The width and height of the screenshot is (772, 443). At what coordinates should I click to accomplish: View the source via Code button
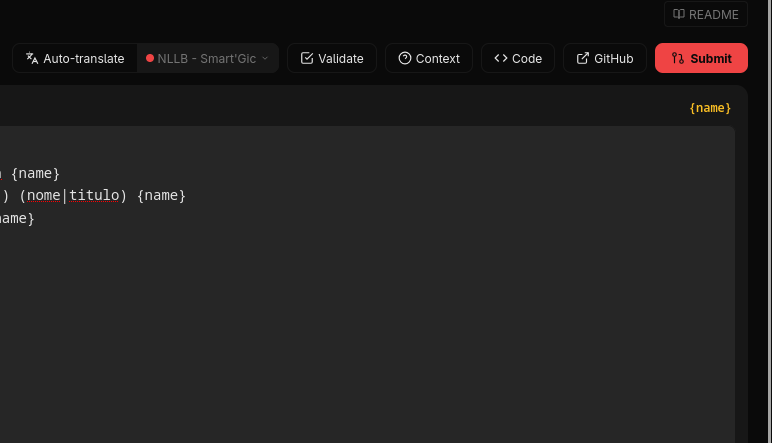point(518,58)
